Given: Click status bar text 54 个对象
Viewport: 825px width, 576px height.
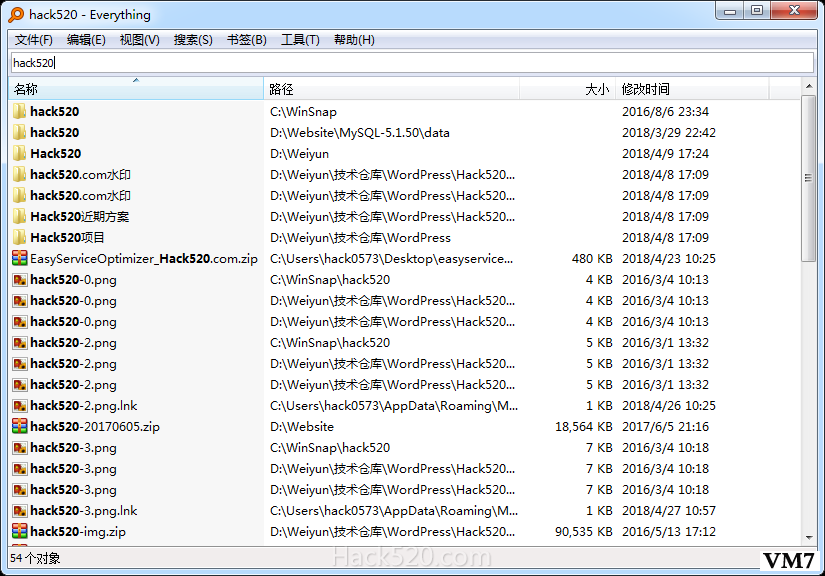Looking at the screenshot, I should click(35, 558).
